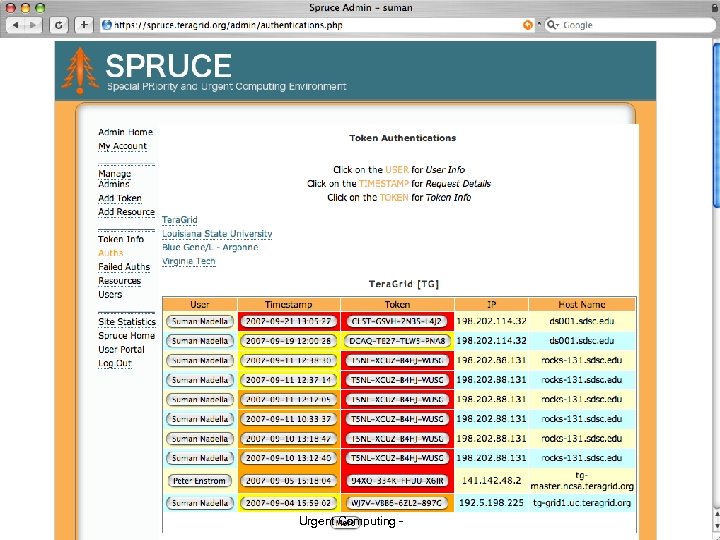Click the orange RSS icon in address bar
This screenshot has height=540, width=720.
528,25
